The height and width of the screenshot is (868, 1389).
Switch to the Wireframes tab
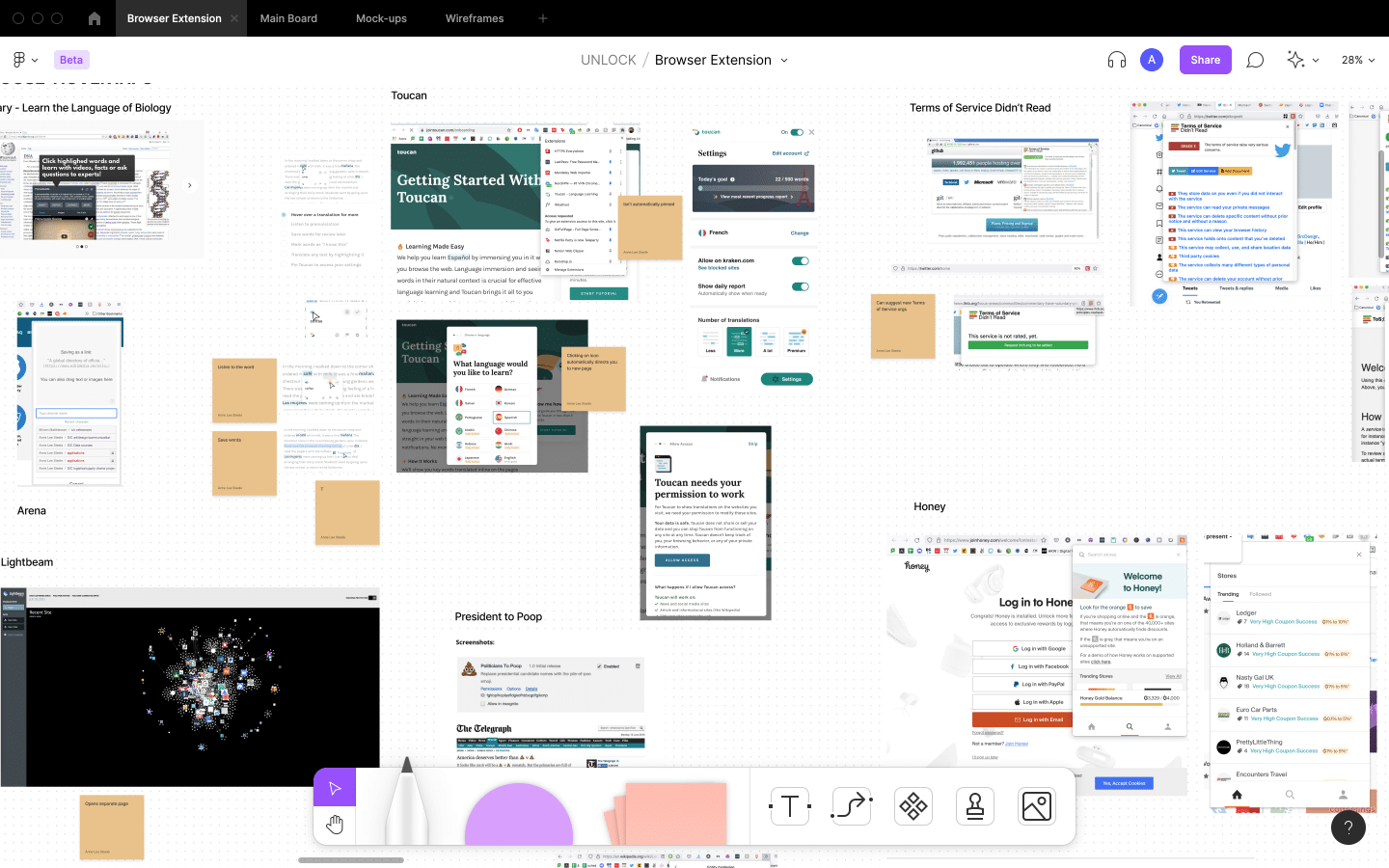tap(475, 18)
